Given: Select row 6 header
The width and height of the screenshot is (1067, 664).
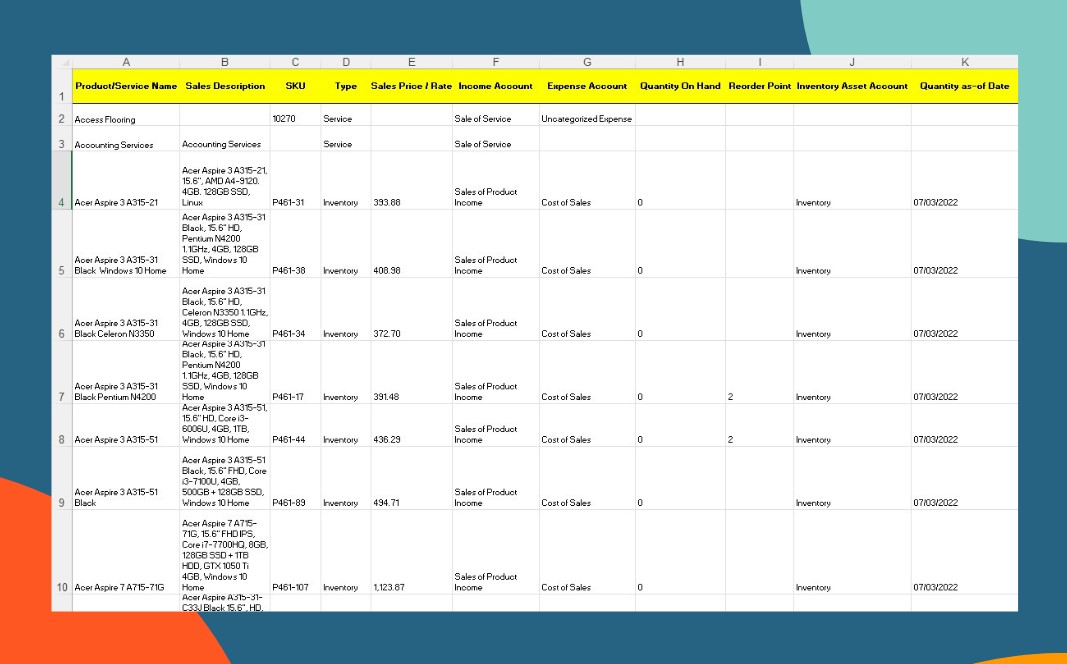Looking at the screenshot, I should (x=62, y=309).
